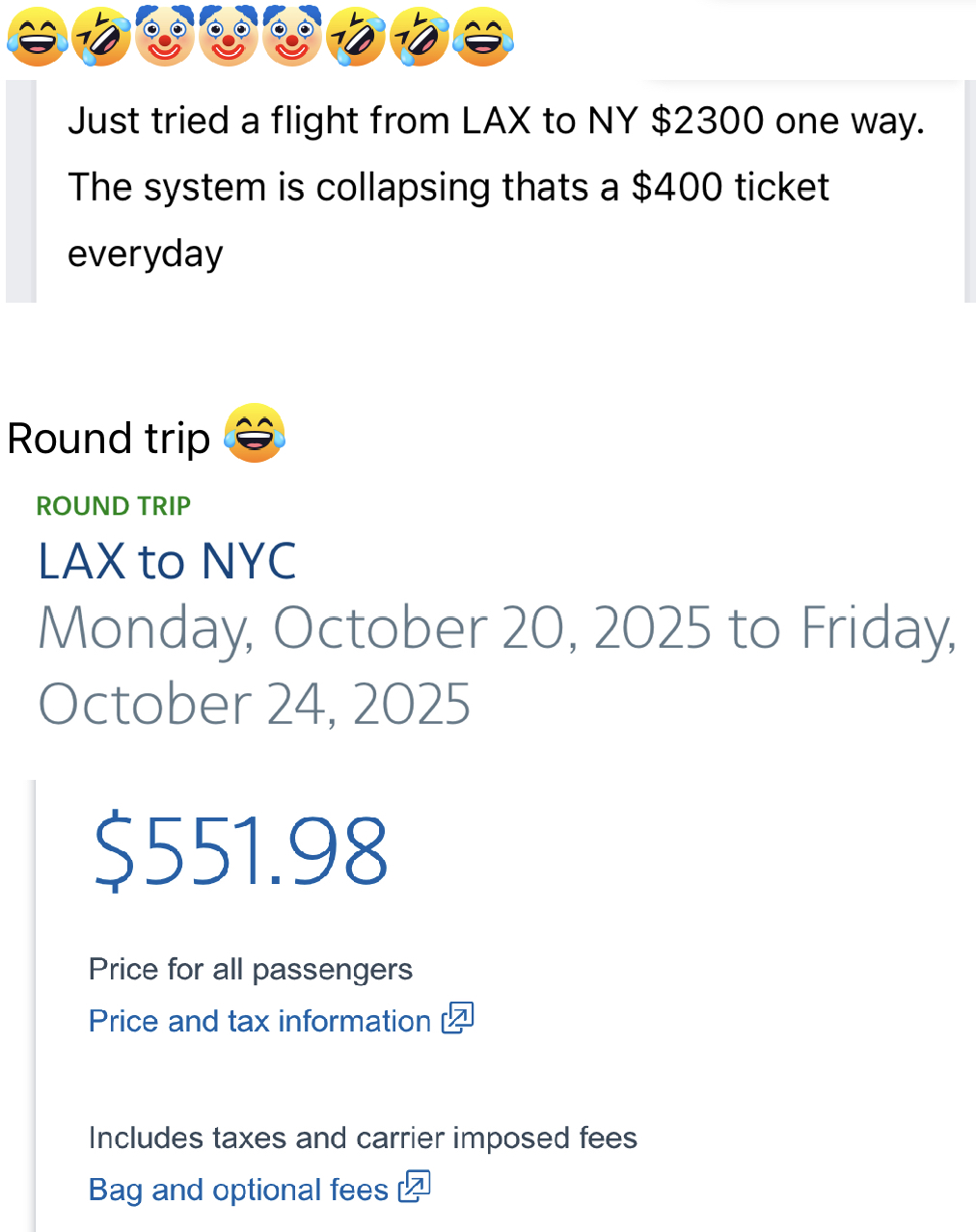Open the 'Bag and optional fees' link
The width and height of the screenshot is (976, 1232).
point(238,1190)
